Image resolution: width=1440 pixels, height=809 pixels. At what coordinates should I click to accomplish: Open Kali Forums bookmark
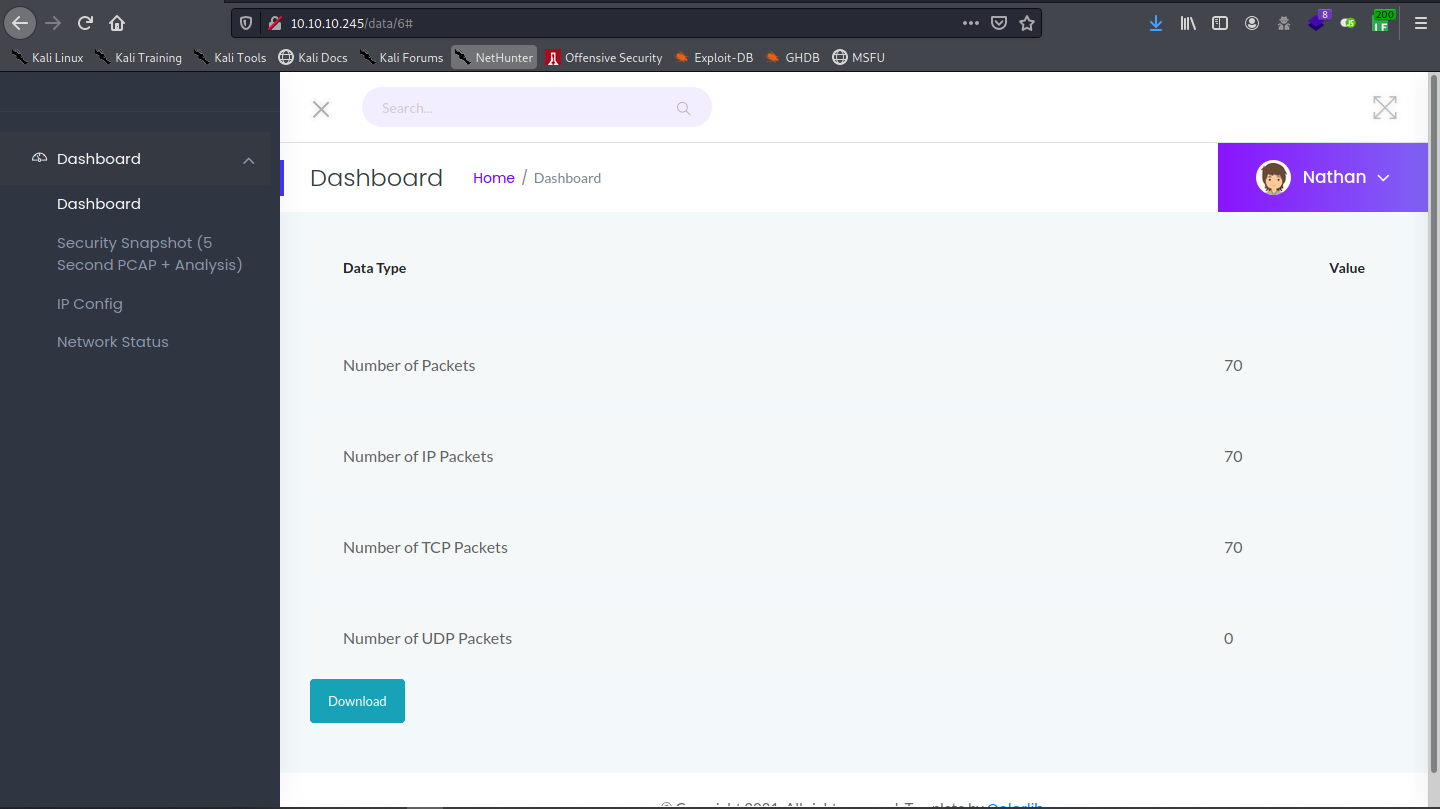pyautogui.click(x=401, y=58)
